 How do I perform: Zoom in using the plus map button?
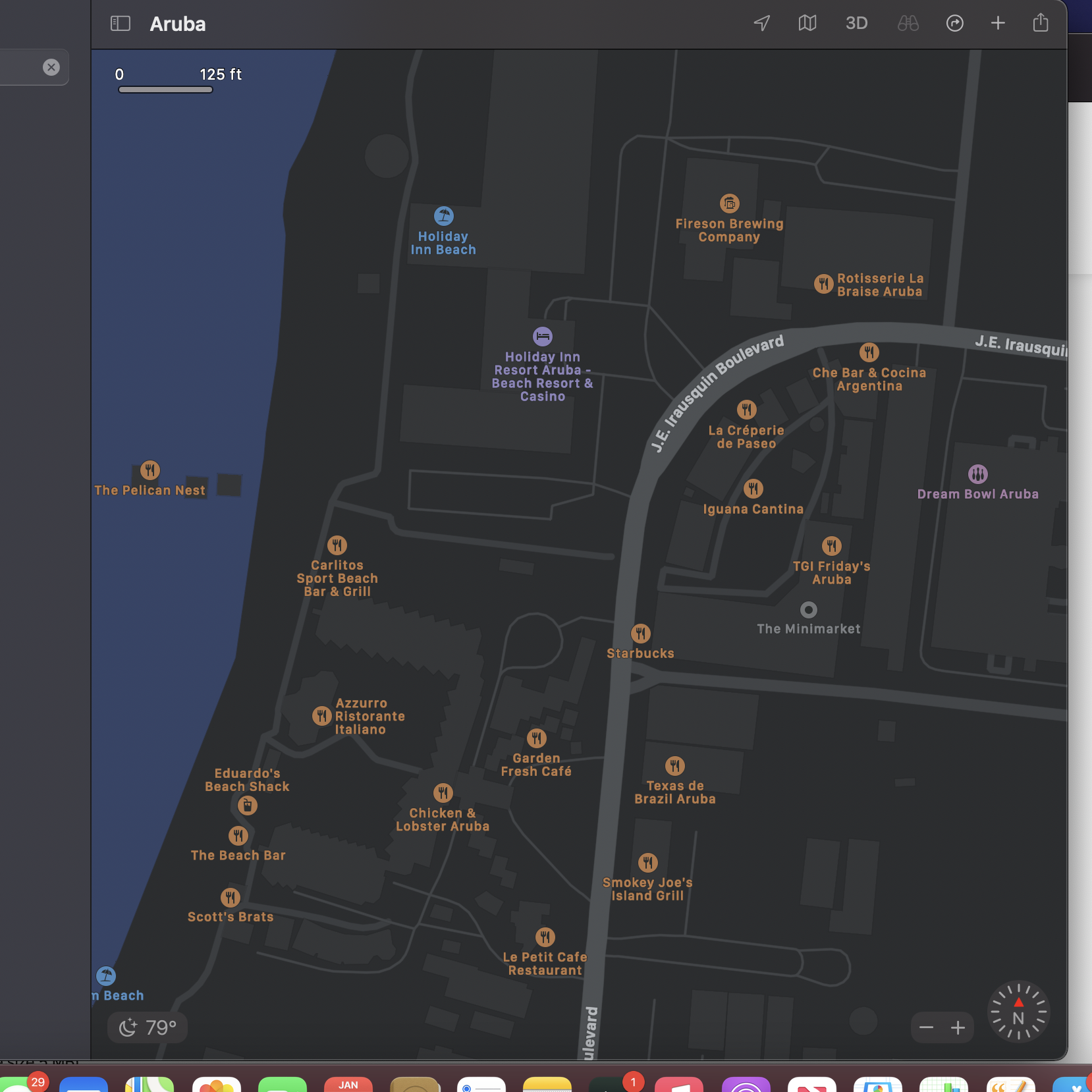coord(958,1027)
